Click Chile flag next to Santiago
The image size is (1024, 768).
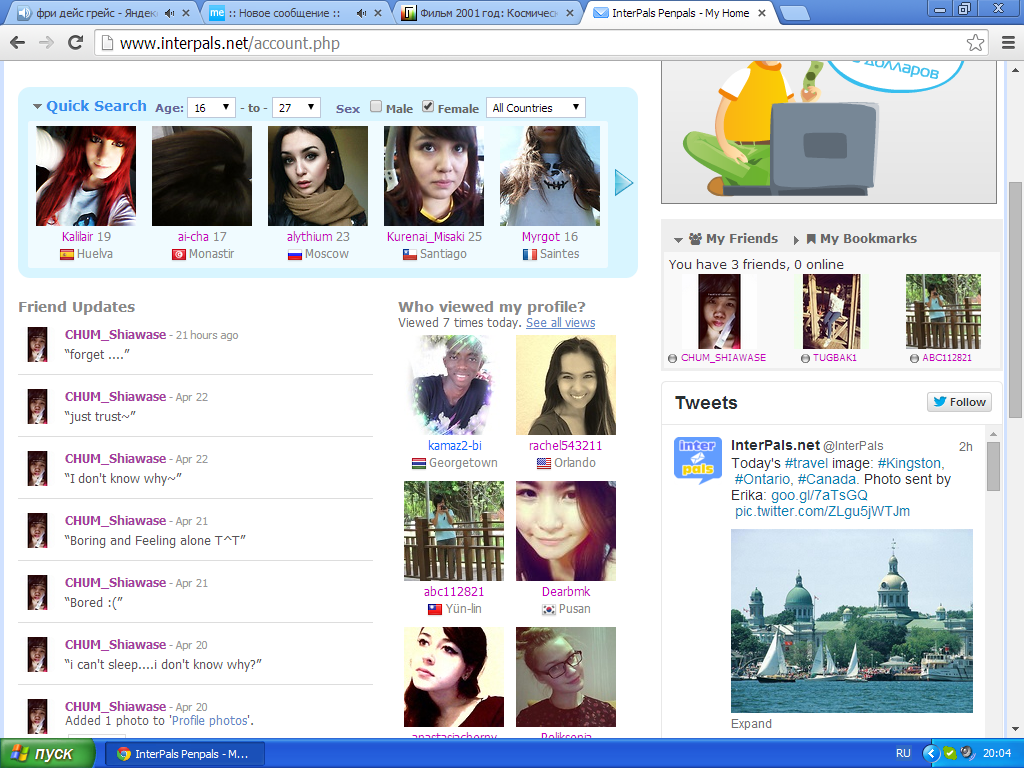(409, 255)
